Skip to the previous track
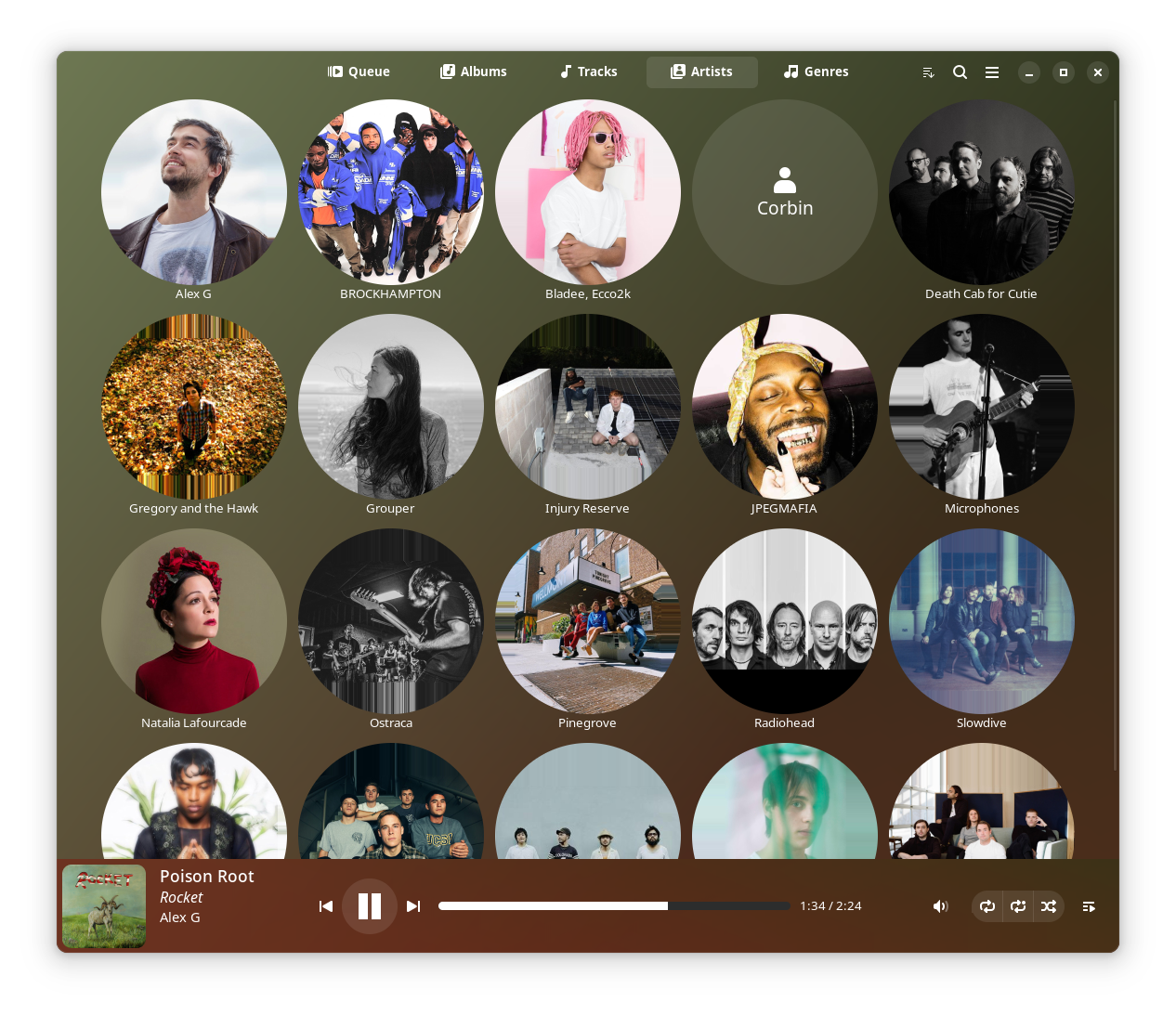 click(325, 906)
